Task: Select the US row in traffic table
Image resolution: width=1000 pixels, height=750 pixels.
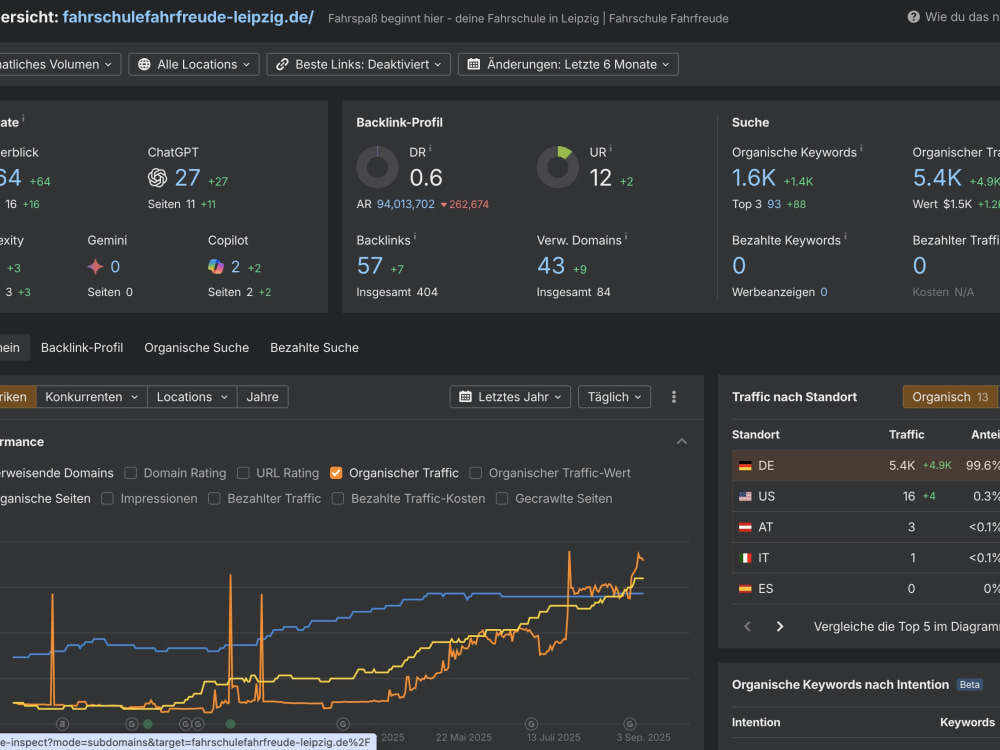Action: point(866,496)
